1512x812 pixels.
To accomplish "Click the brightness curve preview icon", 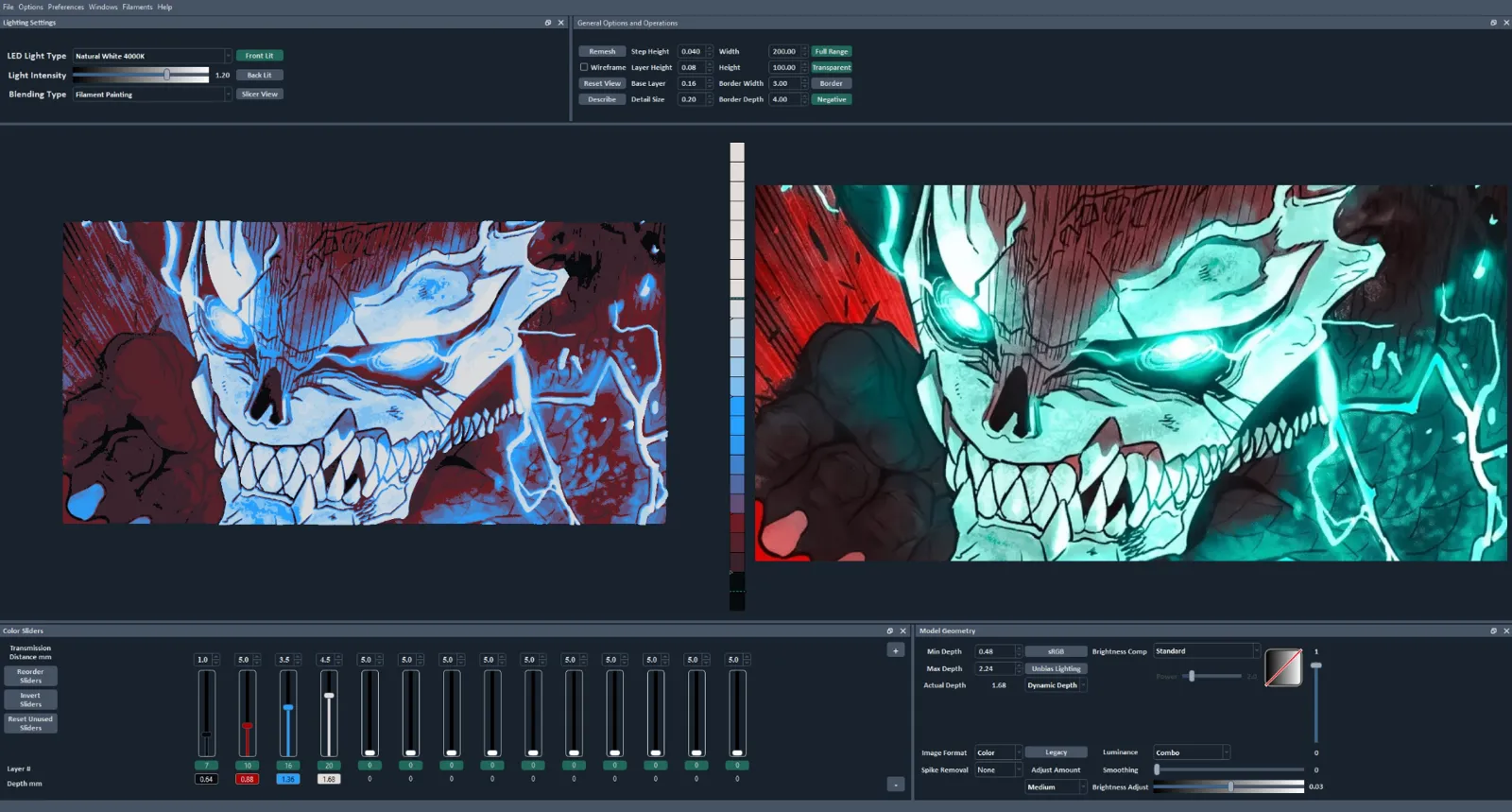I will pyautogui.click(x=1283, y=667).
